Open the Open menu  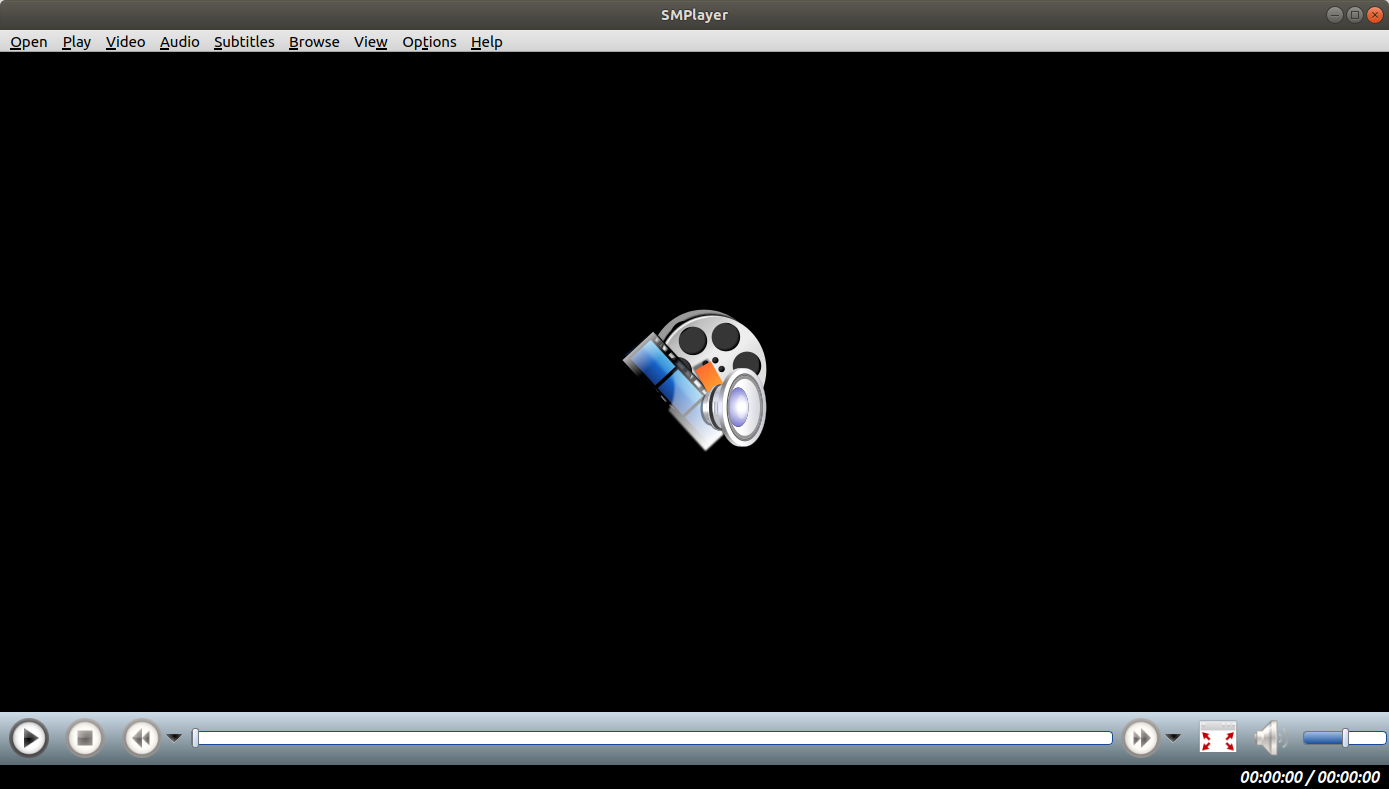click(x=29, y=42)
